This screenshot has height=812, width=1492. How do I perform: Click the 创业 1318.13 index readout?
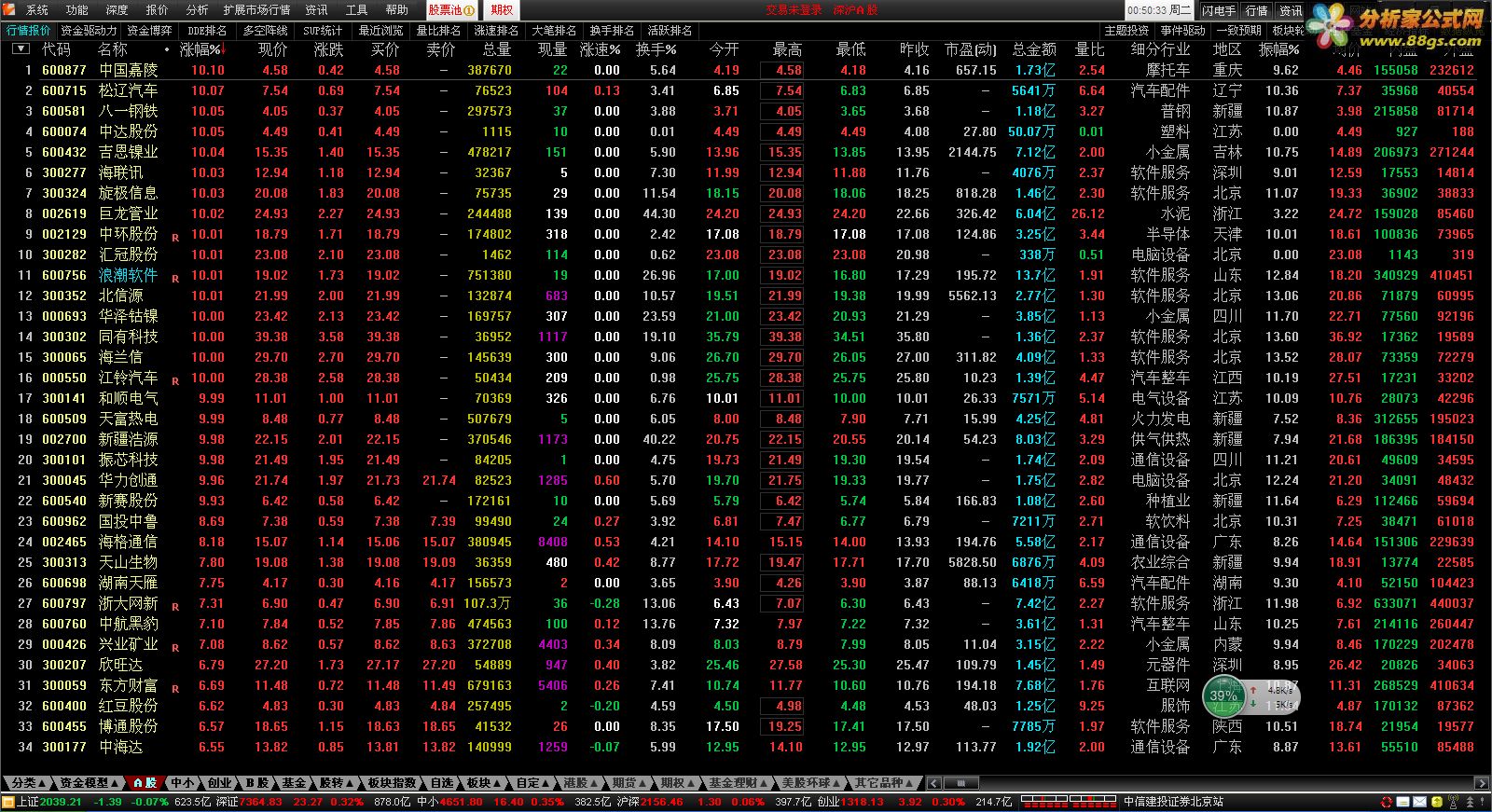pos(850,802)
